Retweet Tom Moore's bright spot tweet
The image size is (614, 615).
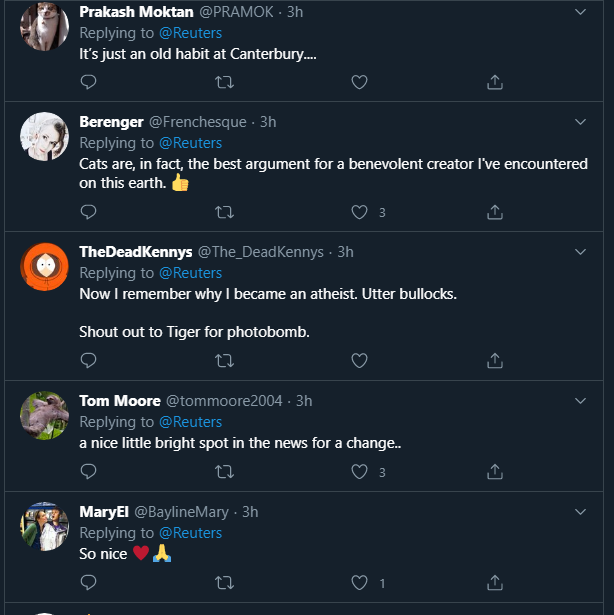(x=225, y=472)
